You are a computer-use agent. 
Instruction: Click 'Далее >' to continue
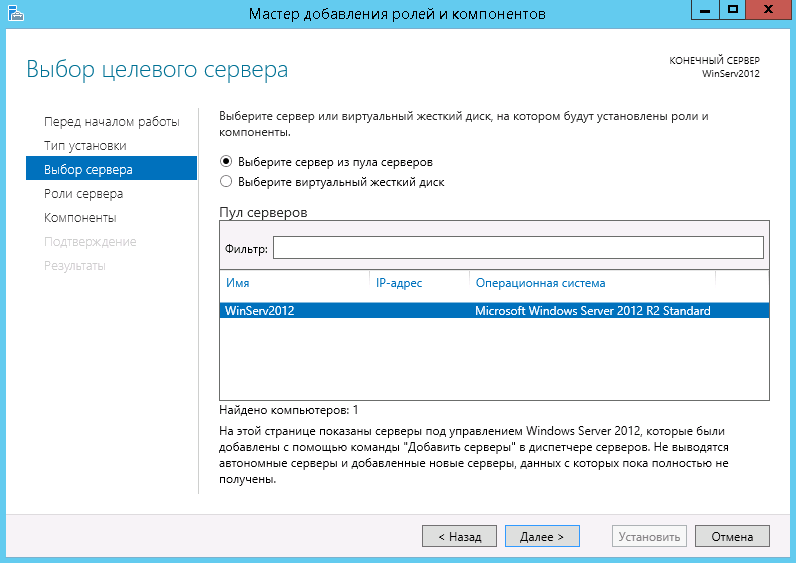point(542,537)
